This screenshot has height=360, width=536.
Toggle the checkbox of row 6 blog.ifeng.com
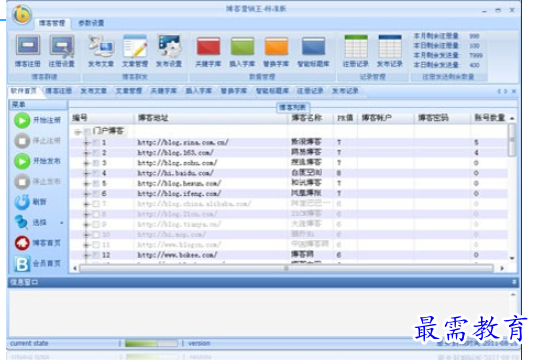(x=96, y=194)
